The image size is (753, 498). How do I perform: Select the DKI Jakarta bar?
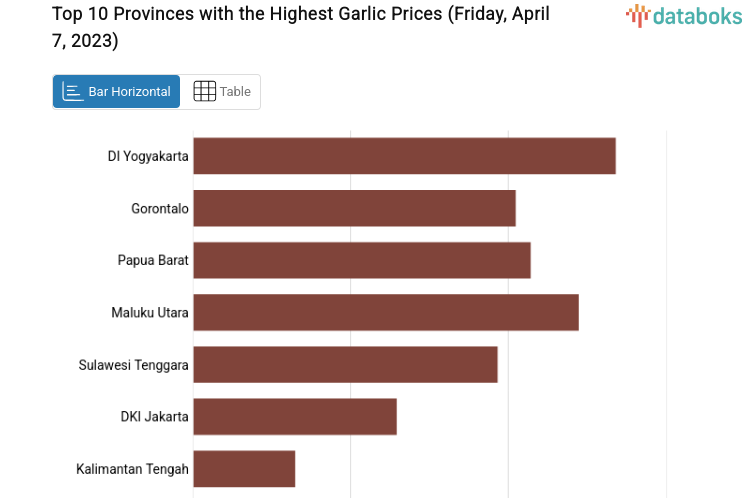[x=295, y=416]
